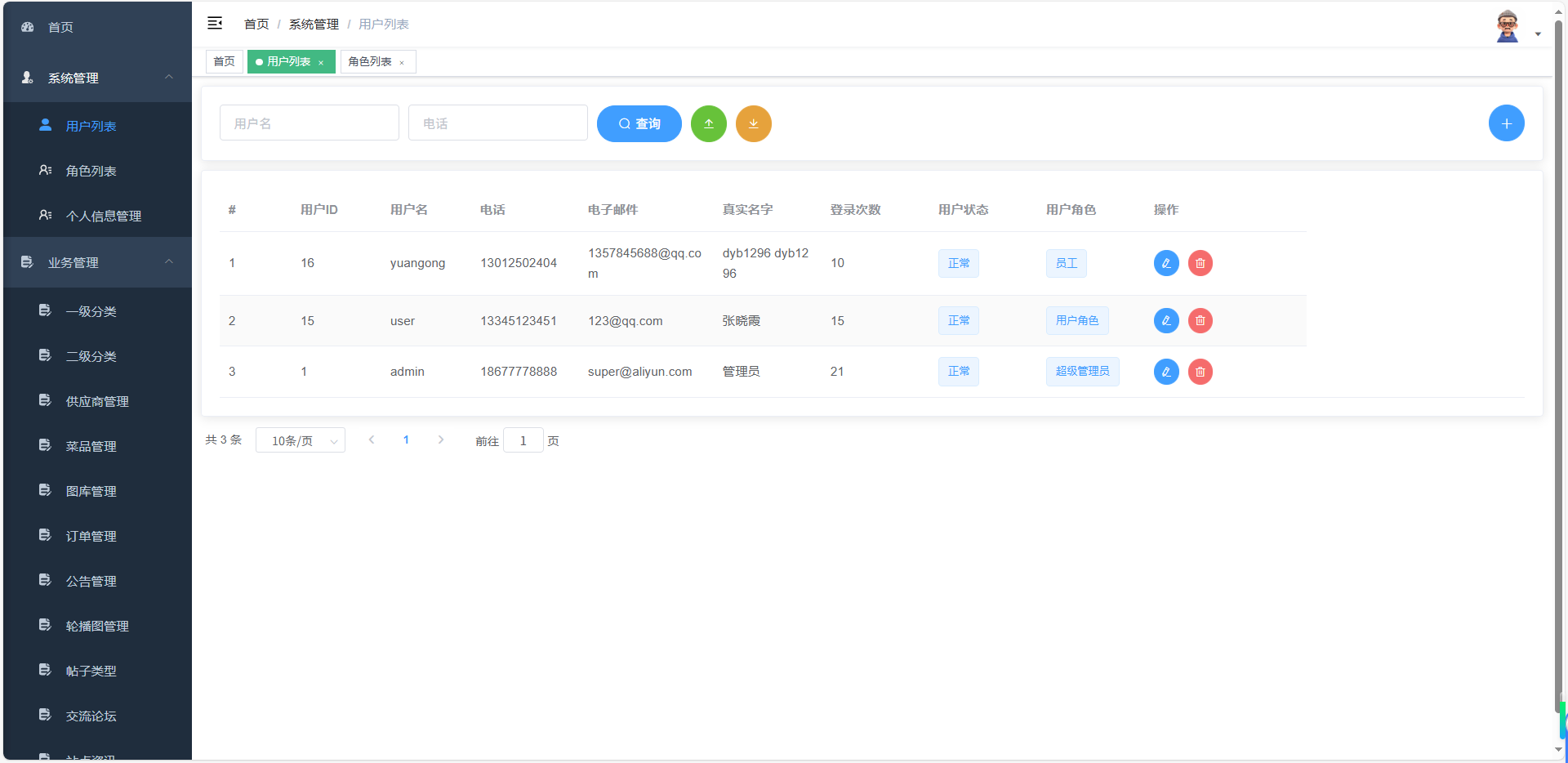Close the 用户列表 tab
Screen dimensions: 1568x763
pyautogui.click(x=321, y=63)
